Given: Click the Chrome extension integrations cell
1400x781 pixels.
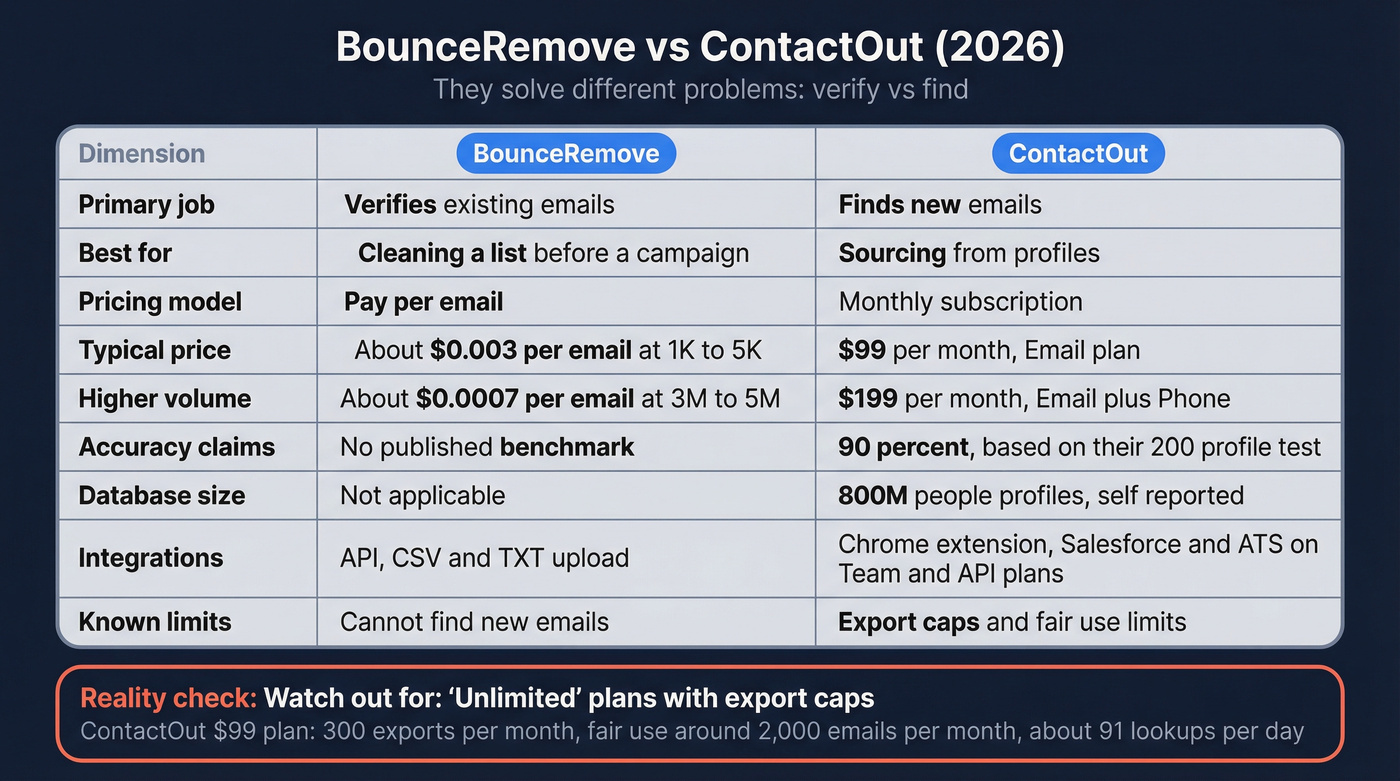Looking at the screenshot, I should 1078,558.
